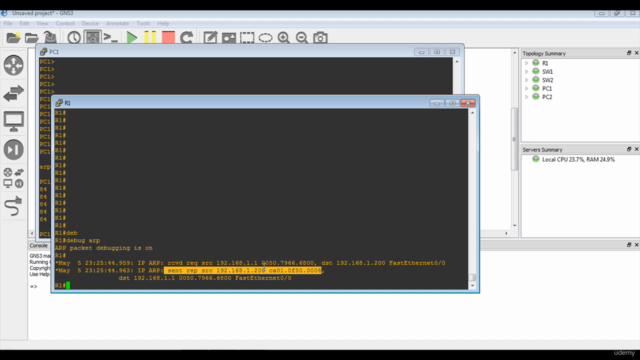
Task: Undock the Servers Summary panel
Action: [x=629, y=149]
